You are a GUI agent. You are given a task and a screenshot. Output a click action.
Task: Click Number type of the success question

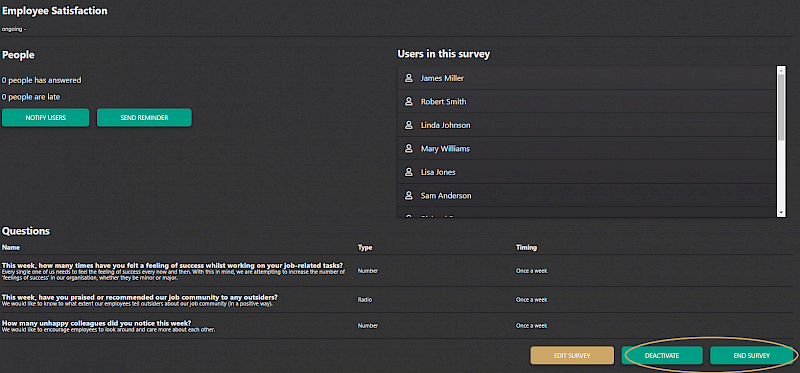click(368, 271)
